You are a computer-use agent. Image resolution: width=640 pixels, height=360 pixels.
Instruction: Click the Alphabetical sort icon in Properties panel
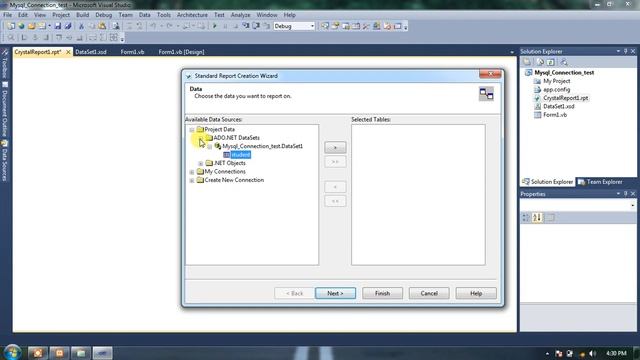click(x=537, y=218)
